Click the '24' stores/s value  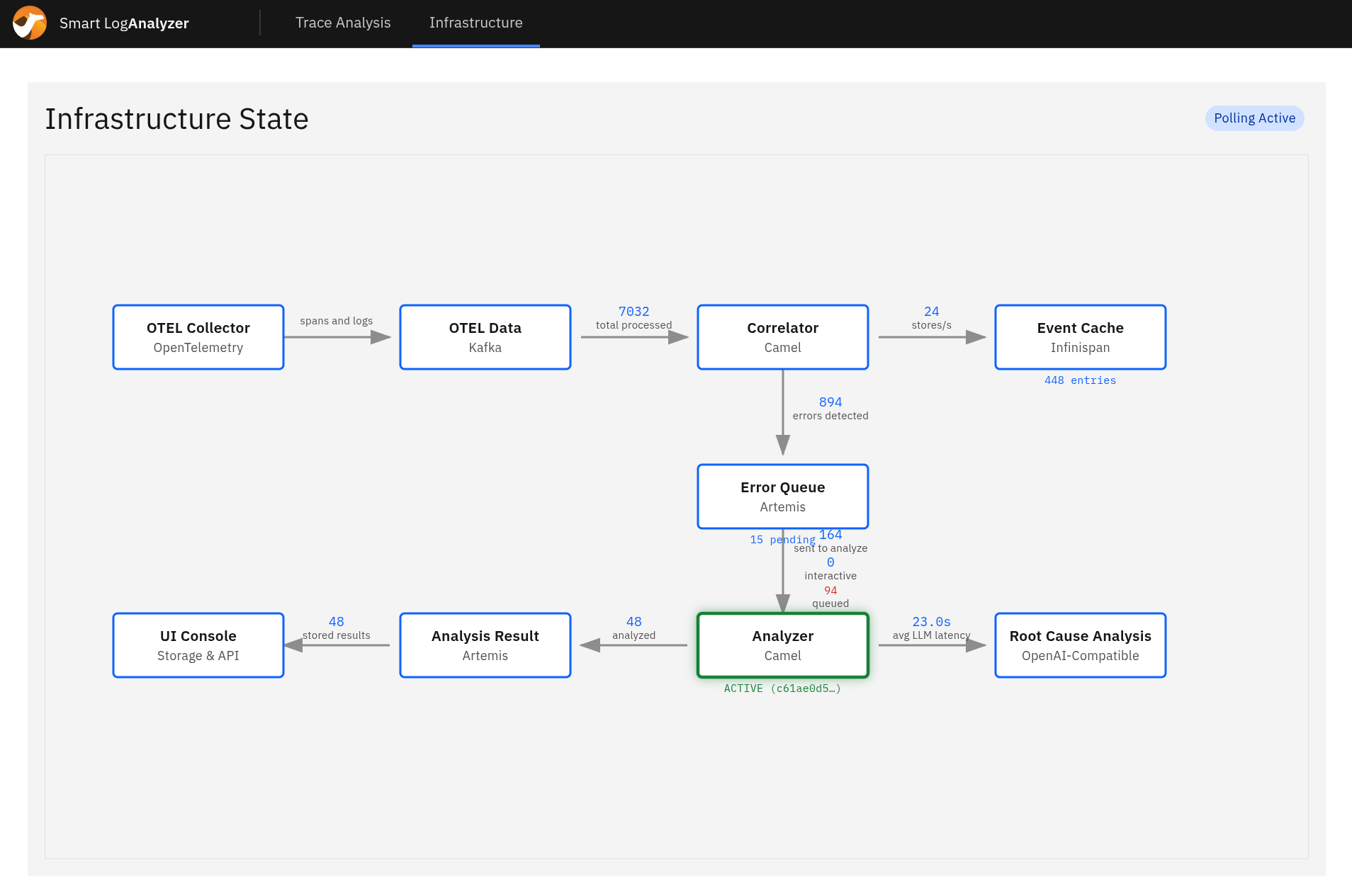pos(932,312)
